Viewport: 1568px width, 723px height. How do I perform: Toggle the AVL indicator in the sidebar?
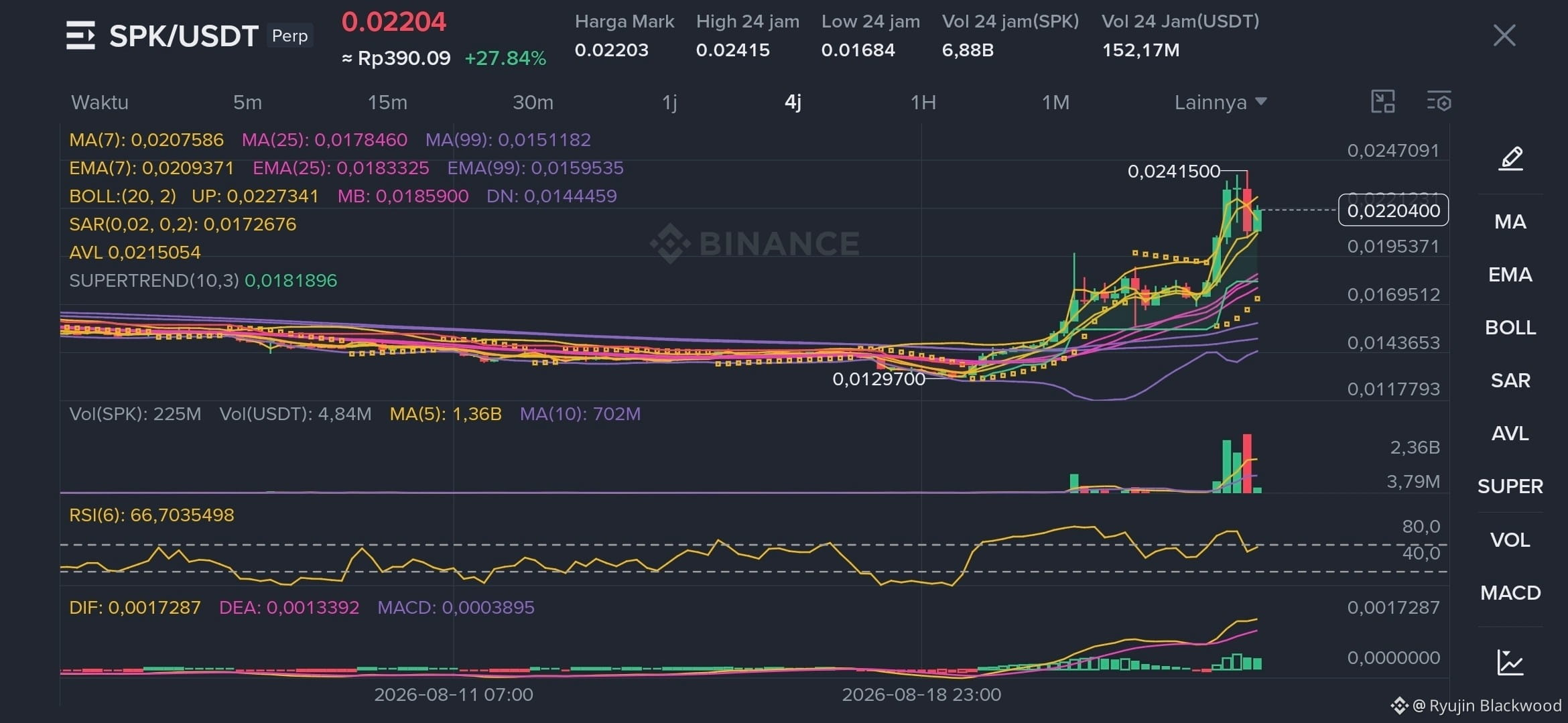(1510, 434)
